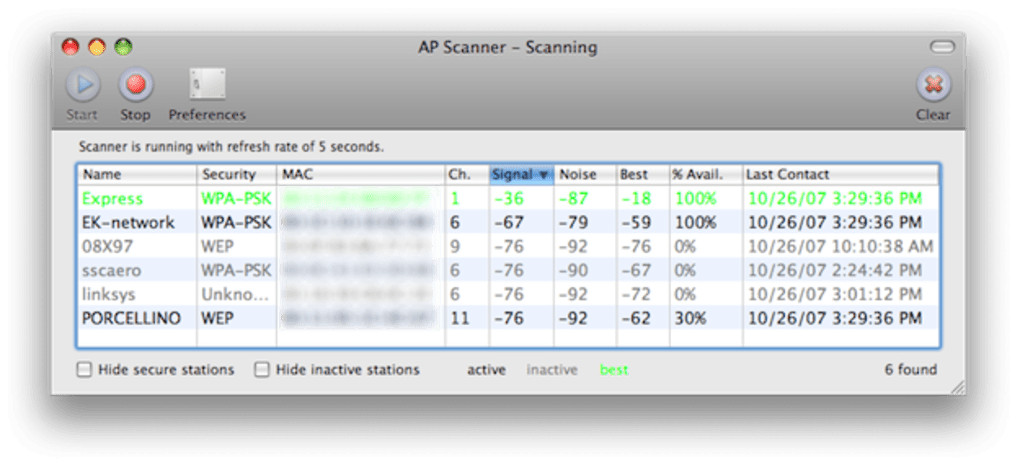Sort by the % Avail. column header
This screenshot has height=465, width=1020.
pyautogui.click(x=706, y=174)
